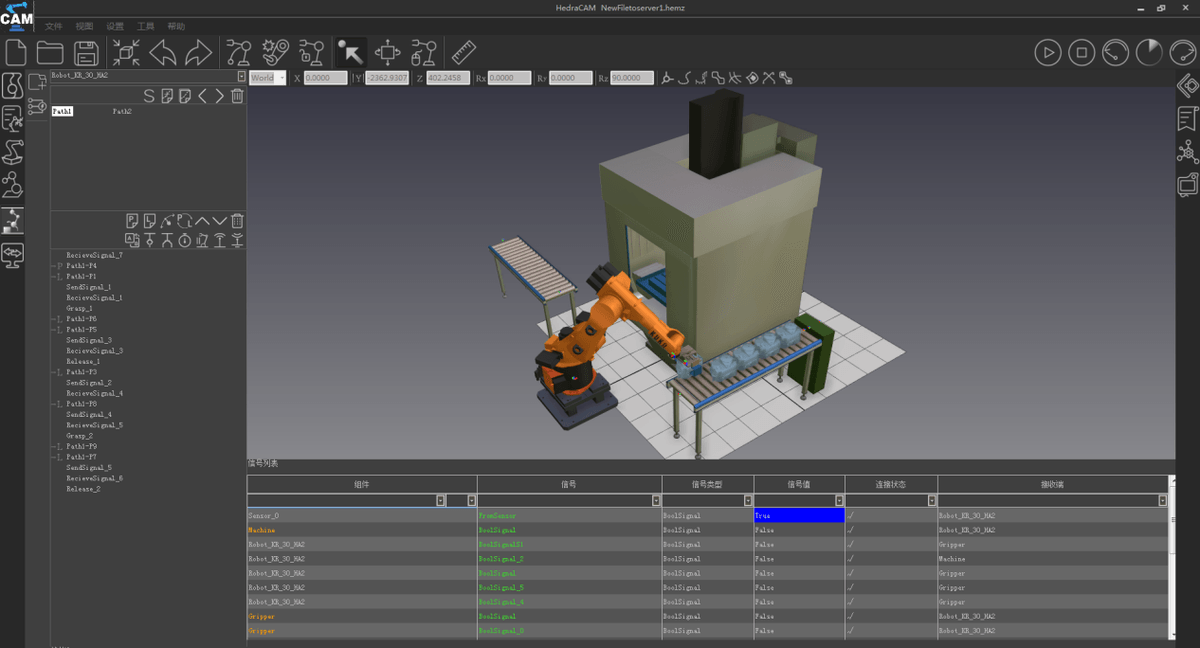Click the fit-view cube icon in the toolbar
This screenshot has width=1200, height=648.
tap(127, 53)
